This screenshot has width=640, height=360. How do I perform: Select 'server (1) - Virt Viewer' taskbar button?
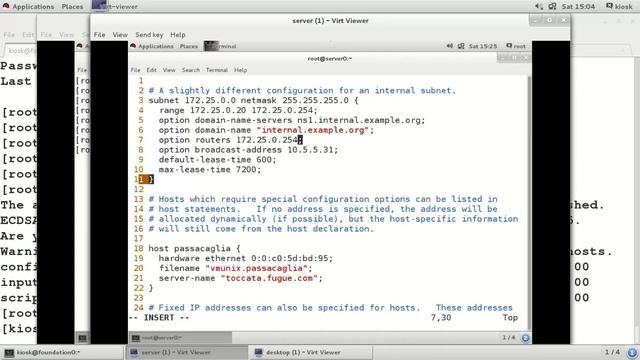187,352
